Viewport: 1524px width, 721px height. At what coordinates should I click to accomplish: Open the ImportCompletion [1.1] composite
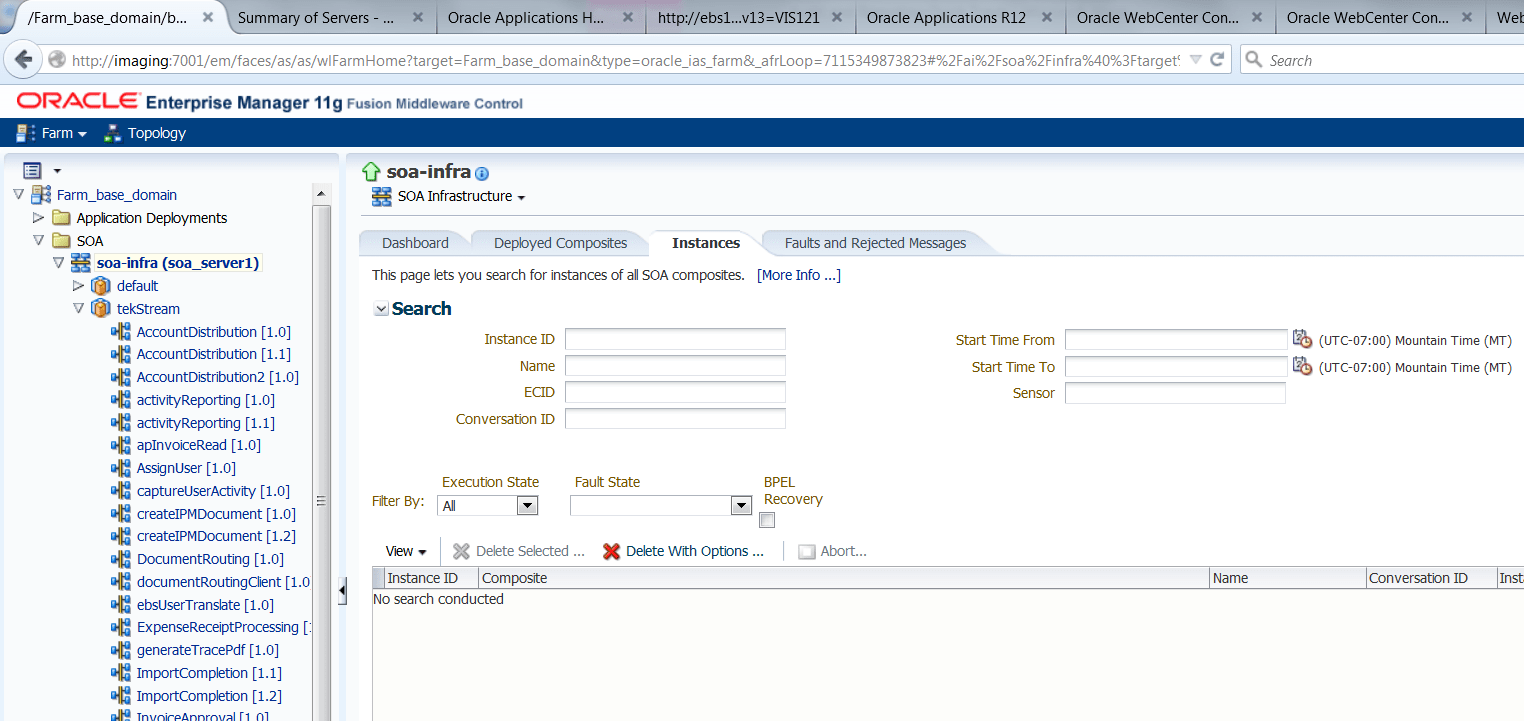(209, 673)
